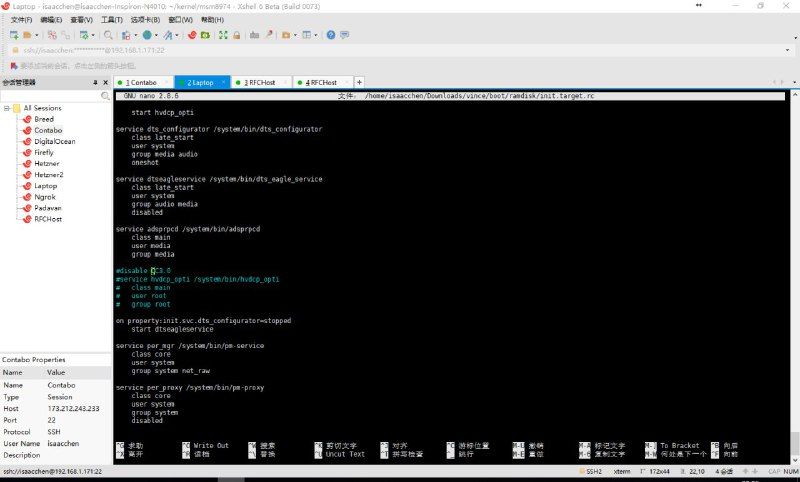Open the 查看(V) menu
800x482 pixels.
[82, 20]
